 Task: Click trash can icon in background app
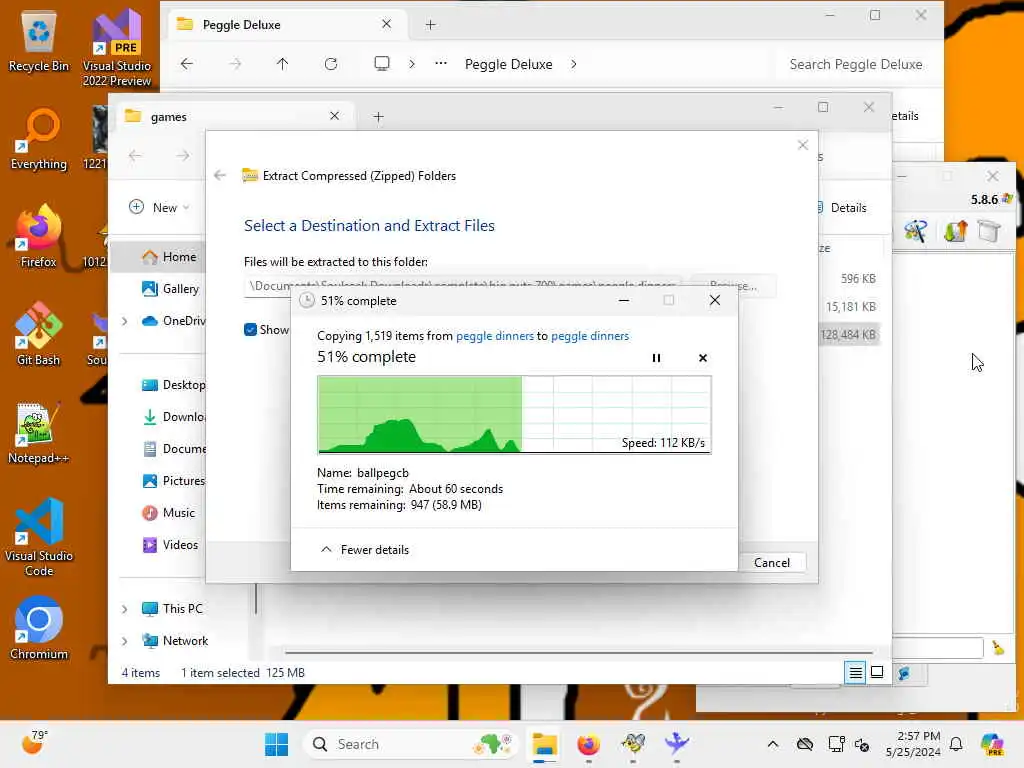(x=989, y=231)
